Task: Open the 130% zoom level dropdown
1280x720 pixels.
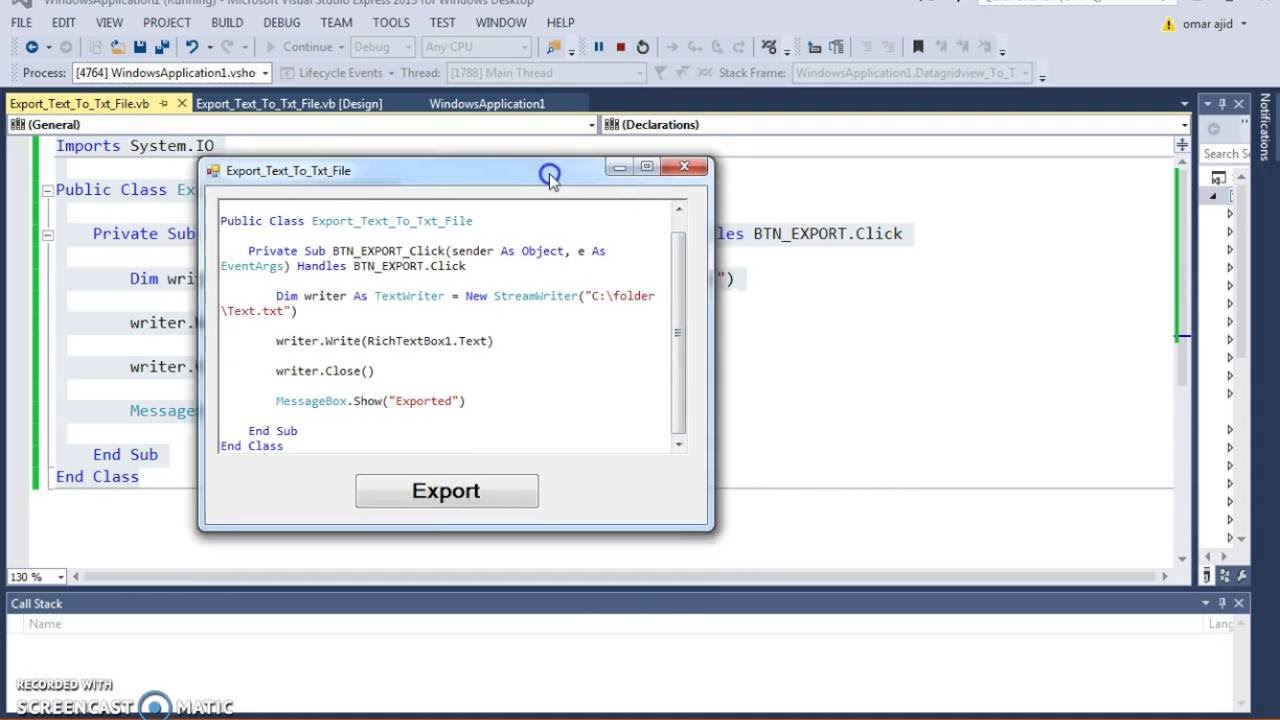Action: pos(61,577)
